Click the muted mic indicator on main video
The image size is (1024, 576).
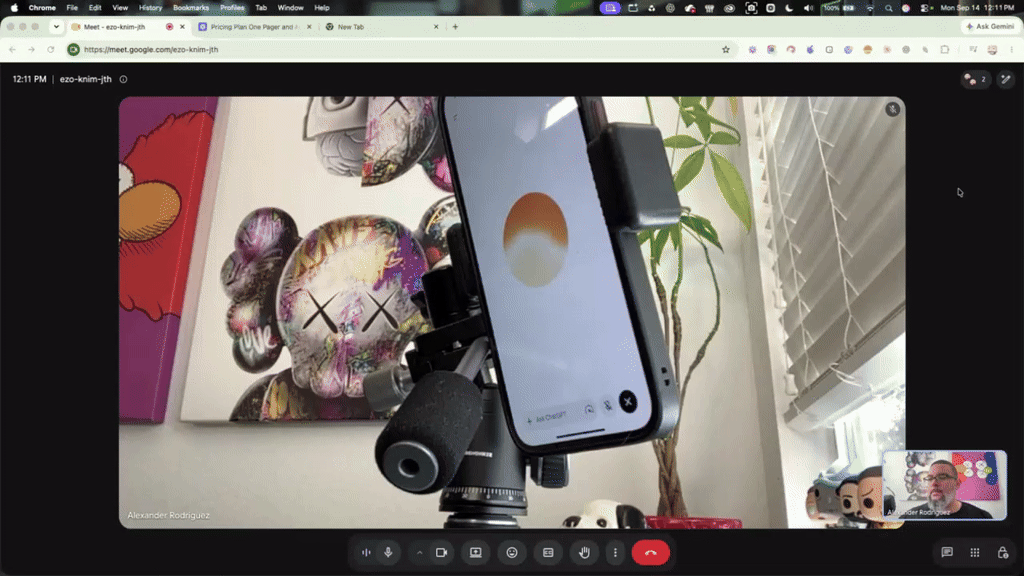coord(893,109)
